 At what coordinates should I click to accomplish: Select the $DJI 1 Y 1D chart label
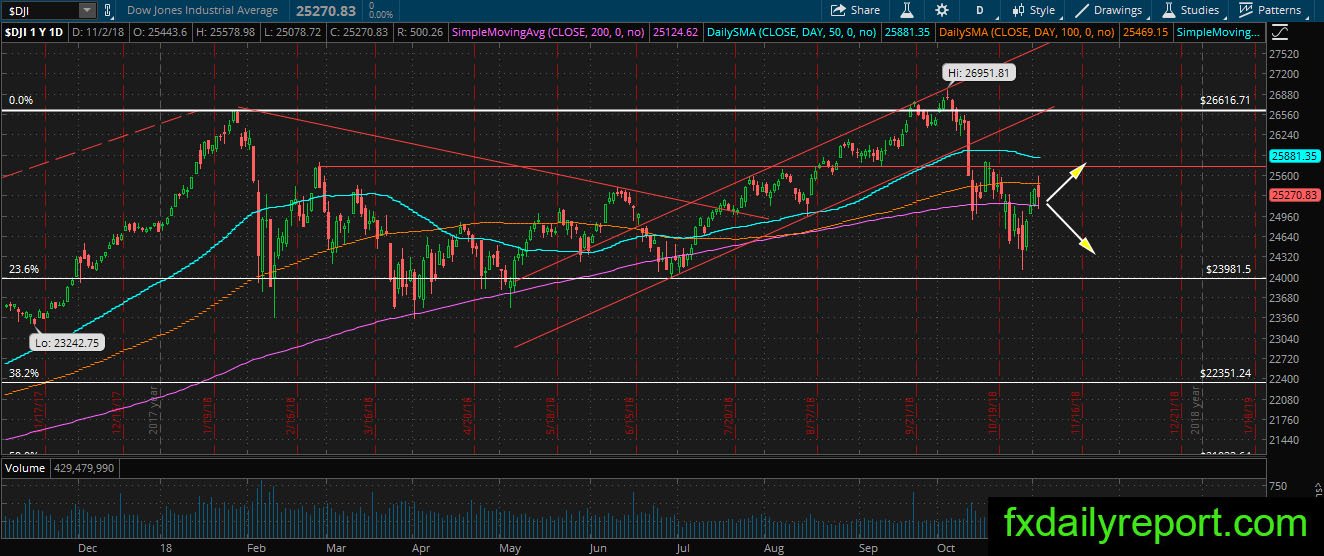36,33
